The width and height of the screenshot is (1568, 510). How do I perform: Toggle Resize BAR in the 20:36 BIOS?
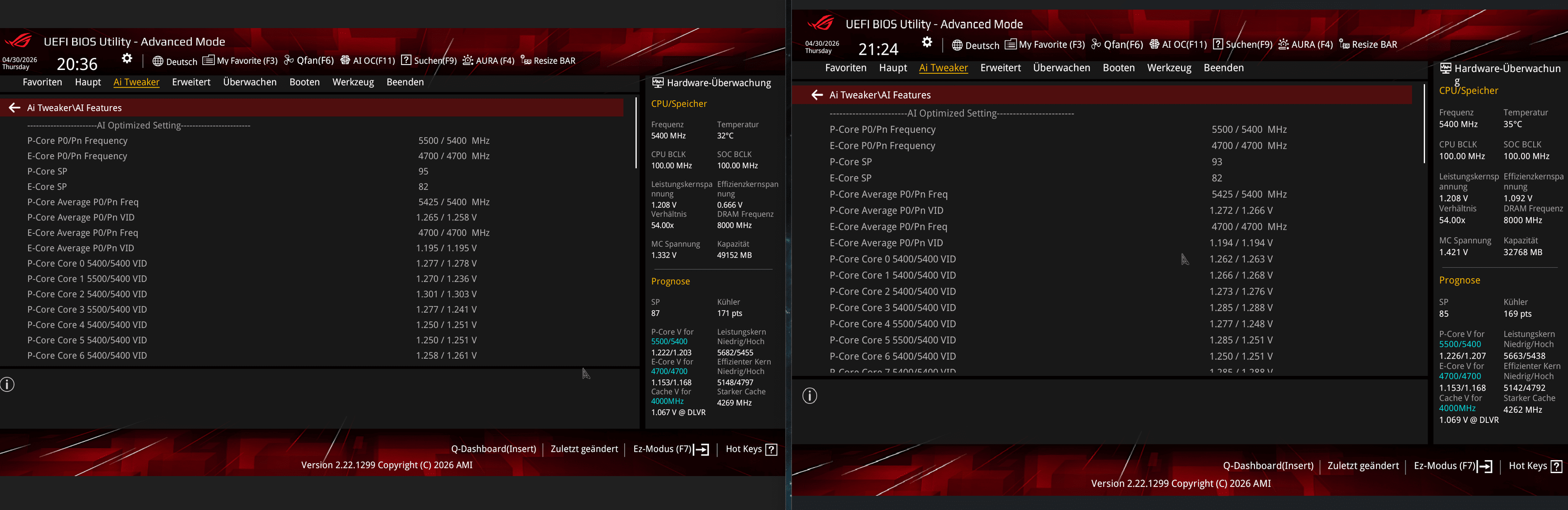(x=548, y=61)
